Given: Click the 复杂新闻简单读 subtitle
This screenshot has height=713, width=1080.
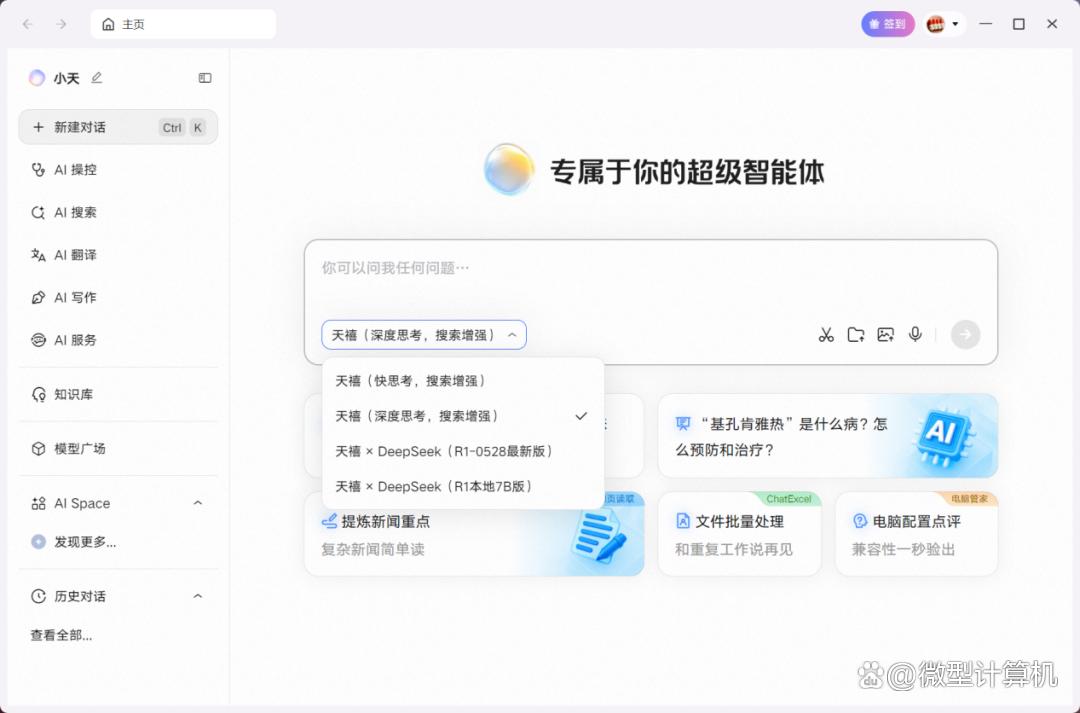Looking at the screenshot, I should (x=373, y=549).
